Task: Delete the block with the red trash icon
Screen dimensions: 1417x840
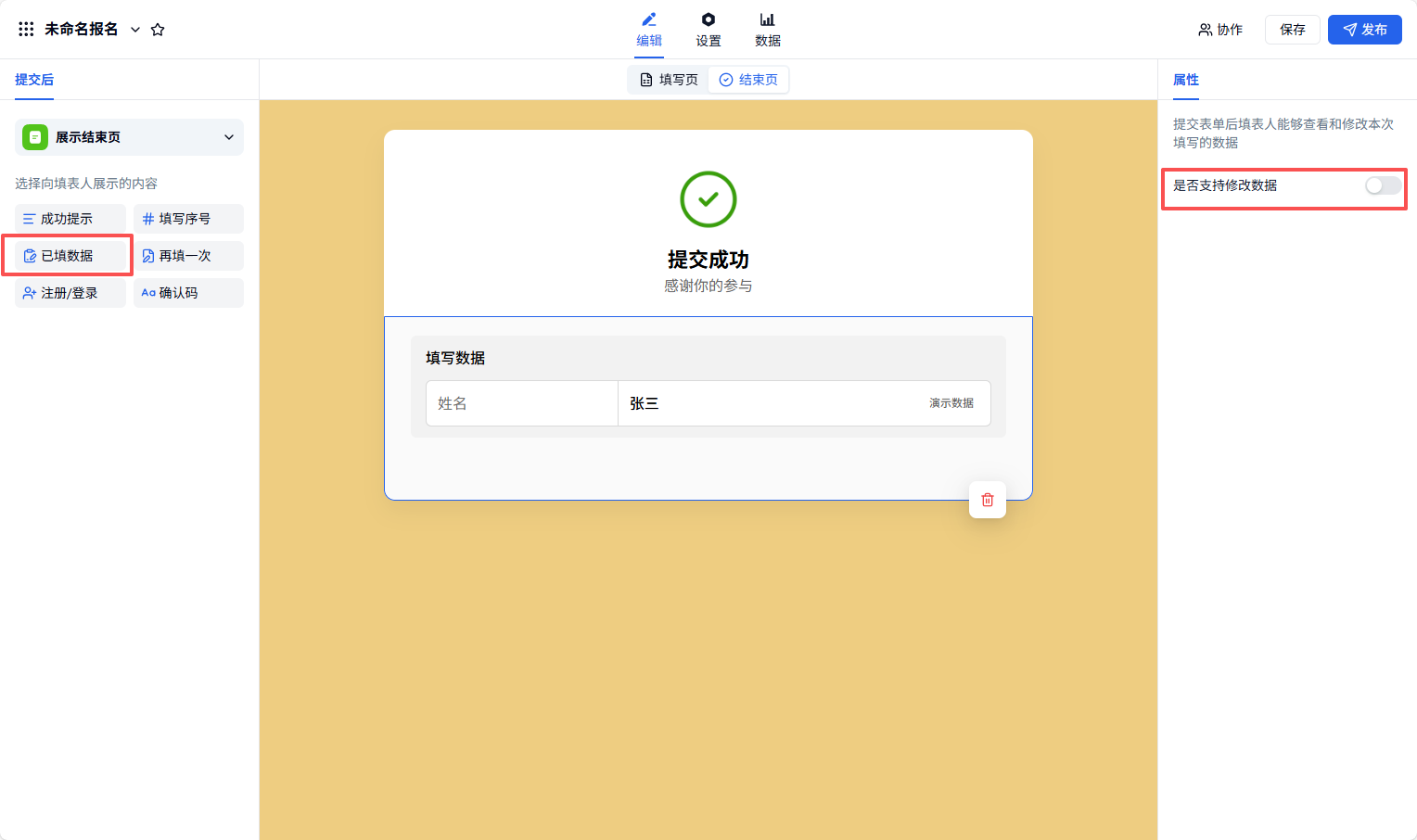Action: click(988, 500)
